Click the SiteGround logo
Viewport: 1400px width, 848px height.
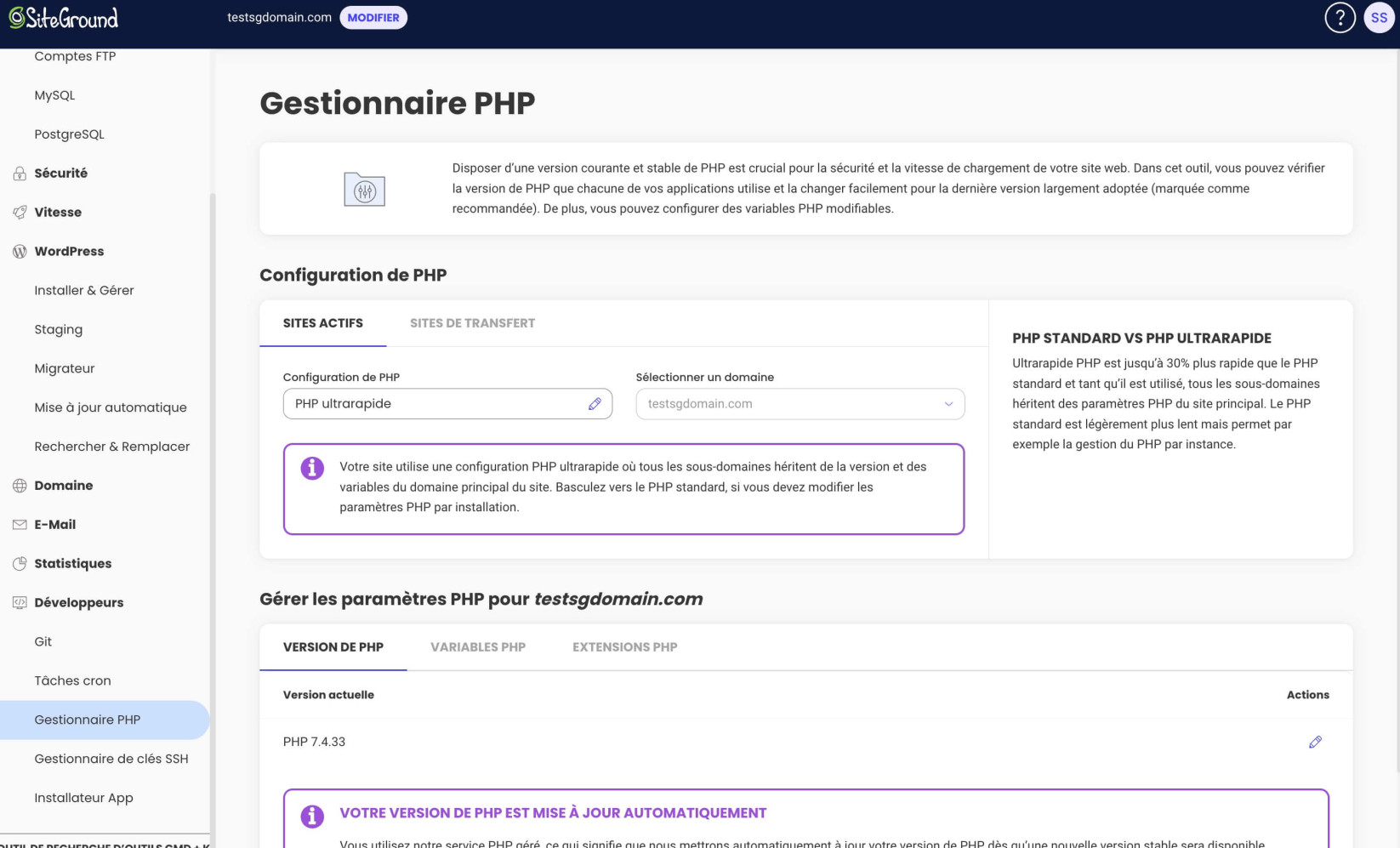pos(63,18)
